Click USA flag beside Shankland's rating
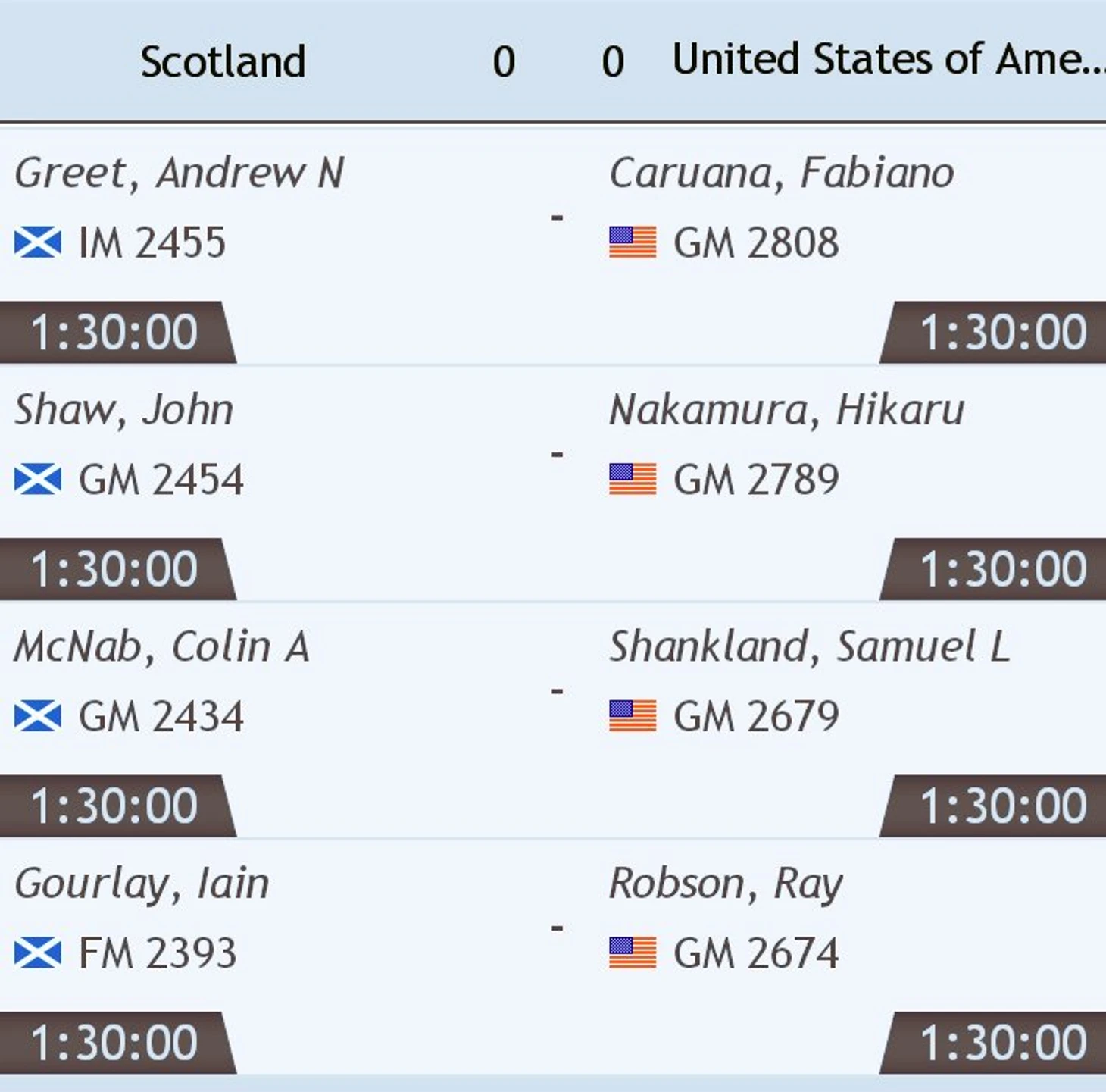 pos(633,716)
